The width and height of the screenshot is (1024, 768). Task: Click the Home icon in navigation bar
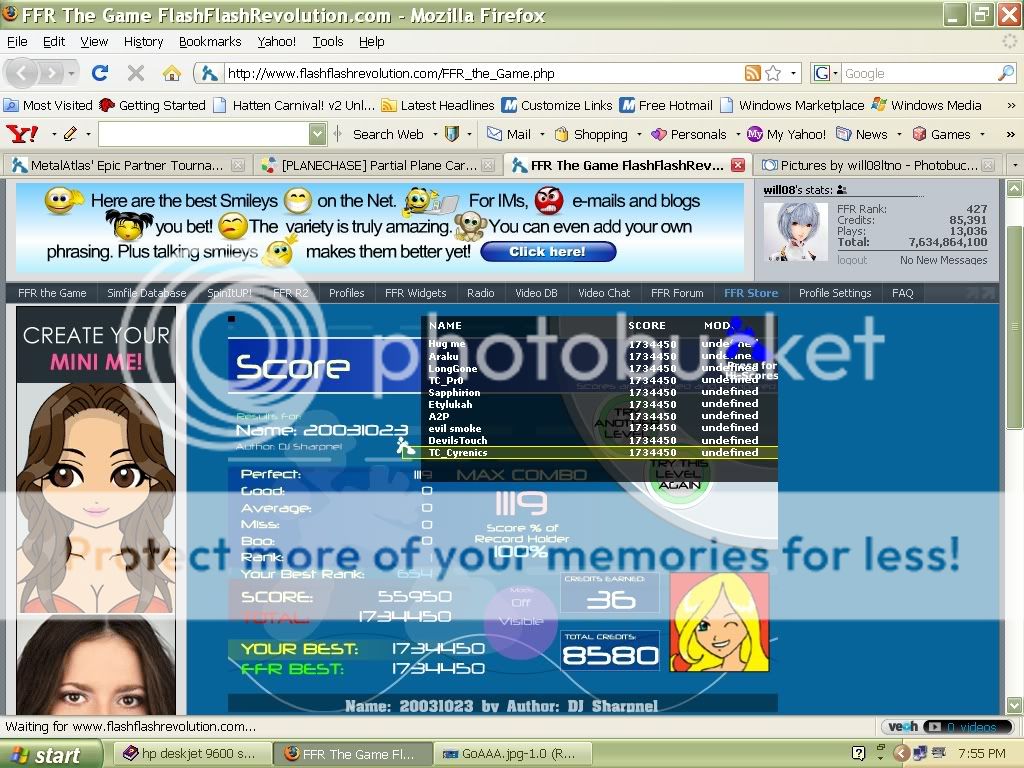tap(172, 73)
